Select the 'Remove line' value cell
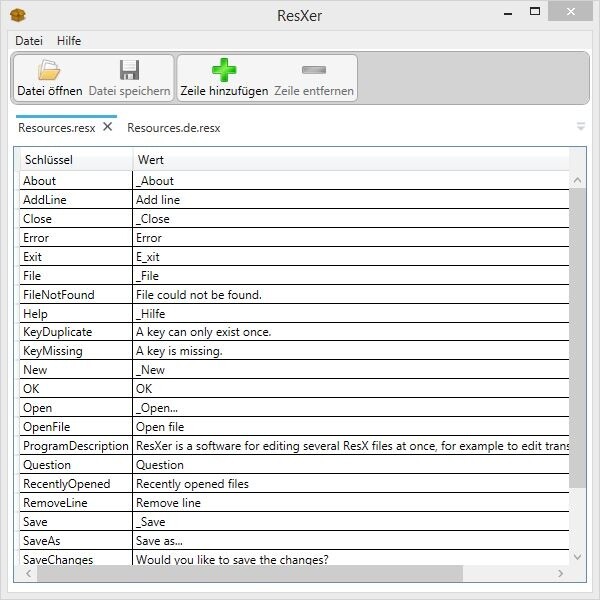The width and height of the screenshot is (600, 600). pyautogui.click(x=351, y=502)
